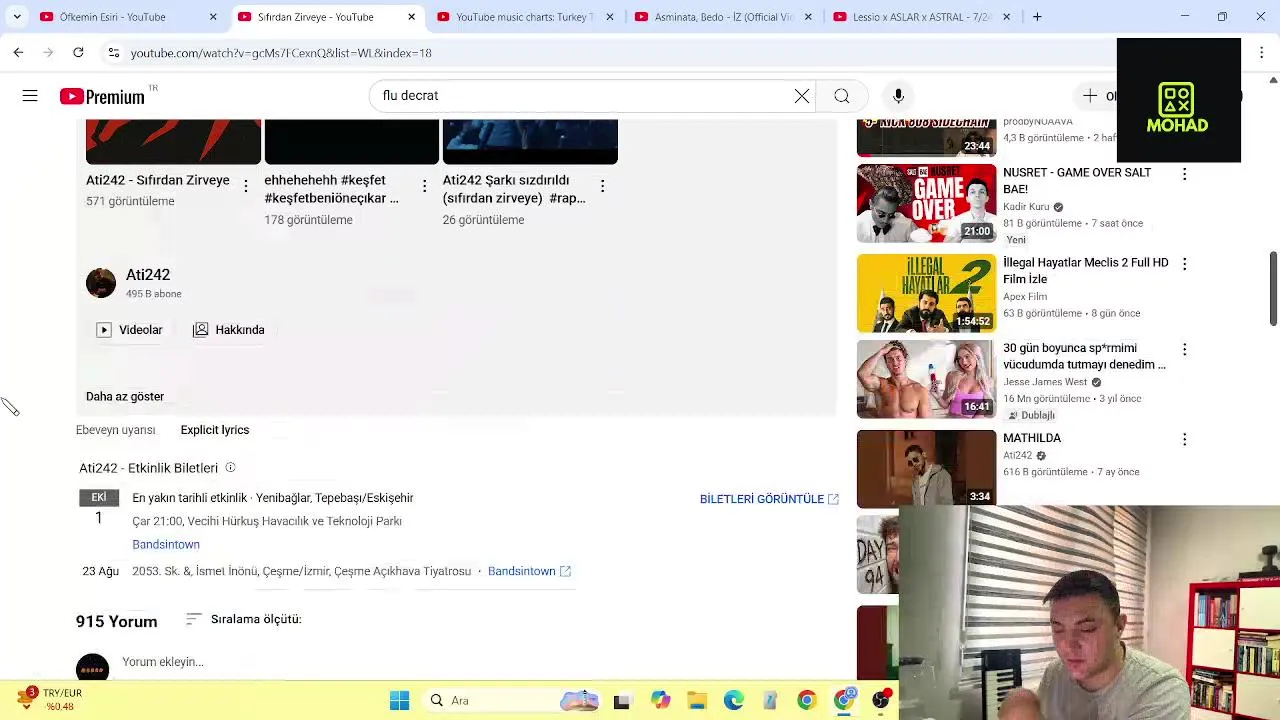Click page vertical scrollbar thumb

coord(1273,289)
